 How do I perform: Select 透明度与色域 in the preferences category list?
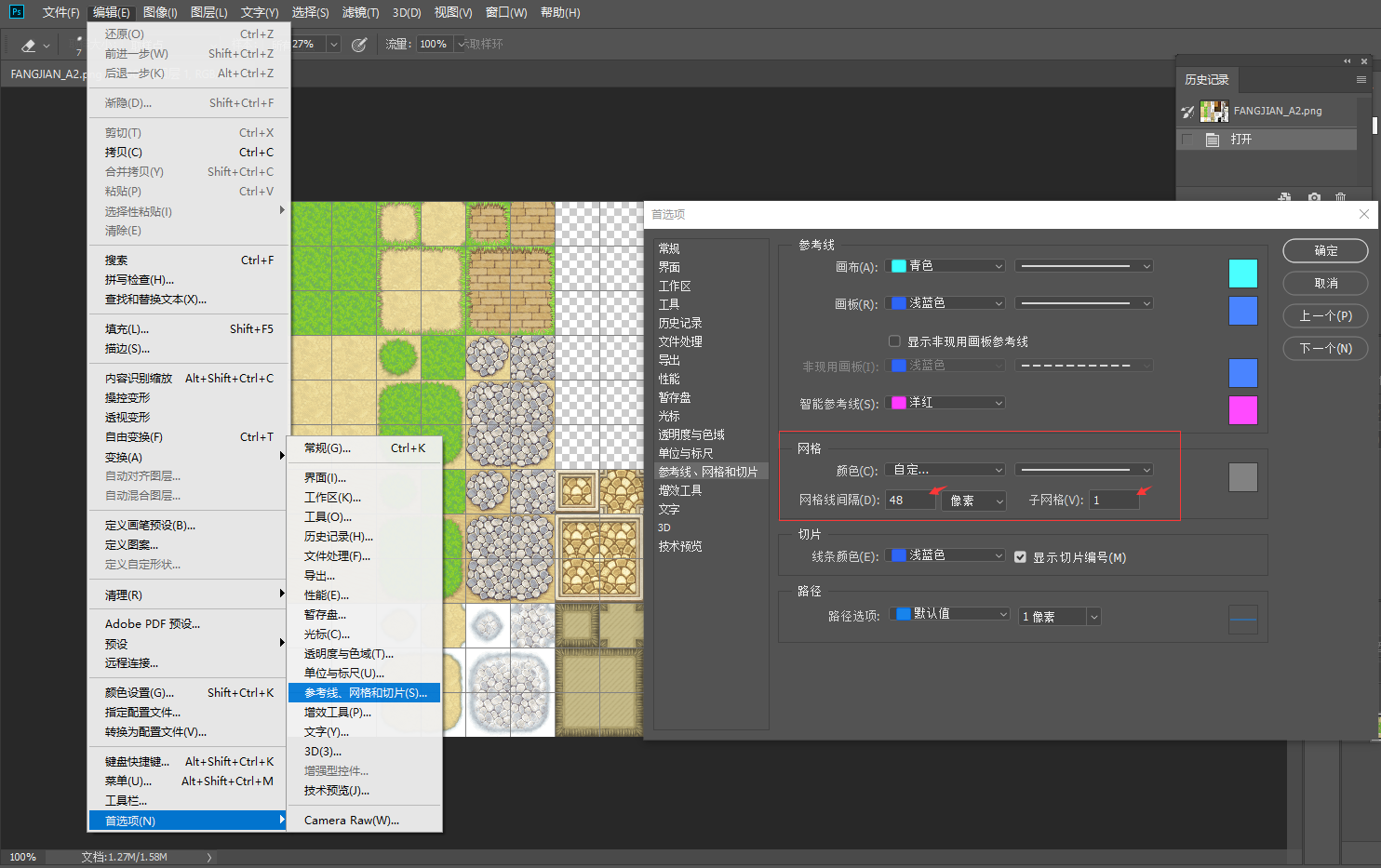[691, 434]
